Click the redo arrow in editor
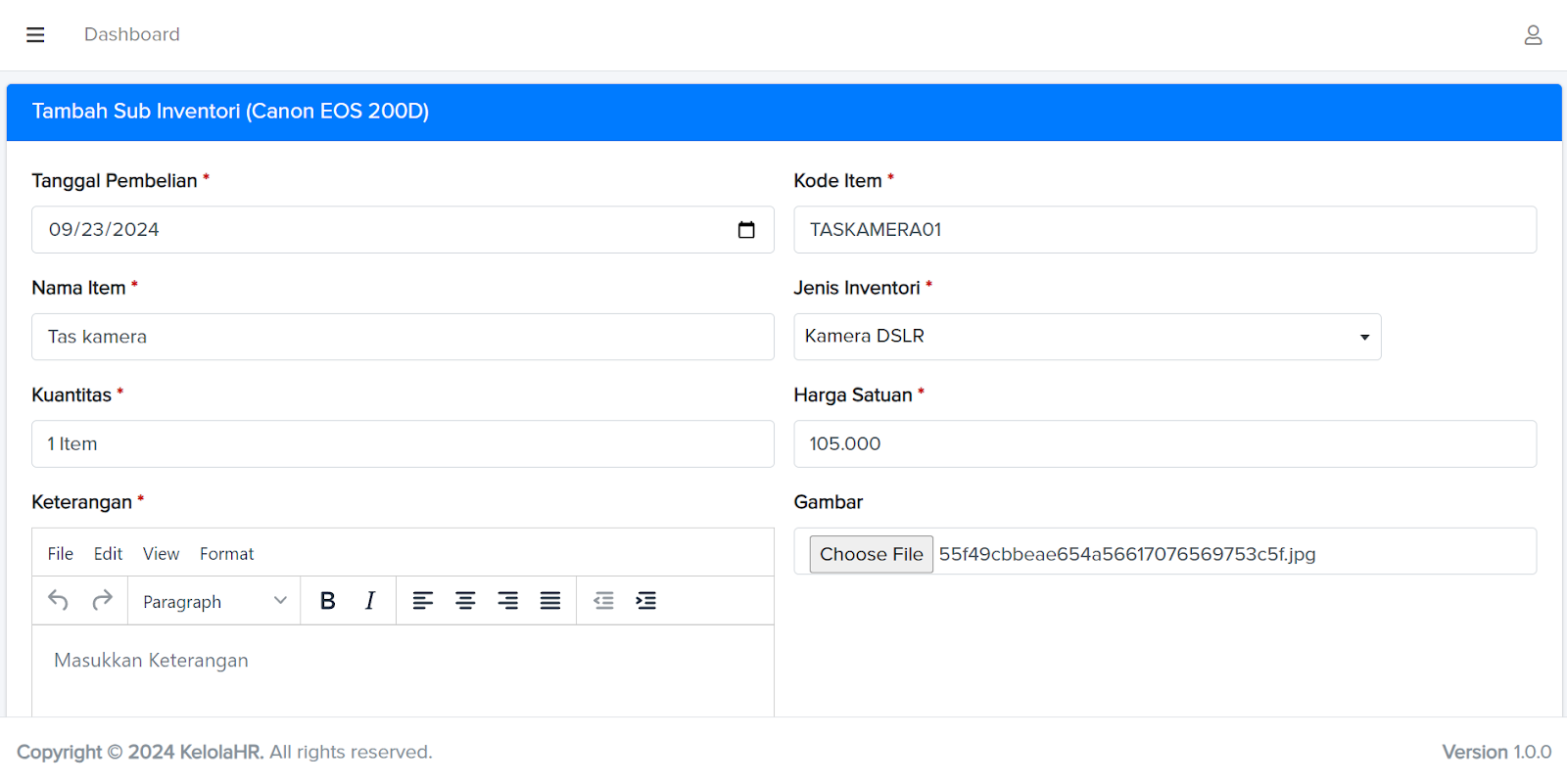The image size is (1567, 784). coord(102,601)
